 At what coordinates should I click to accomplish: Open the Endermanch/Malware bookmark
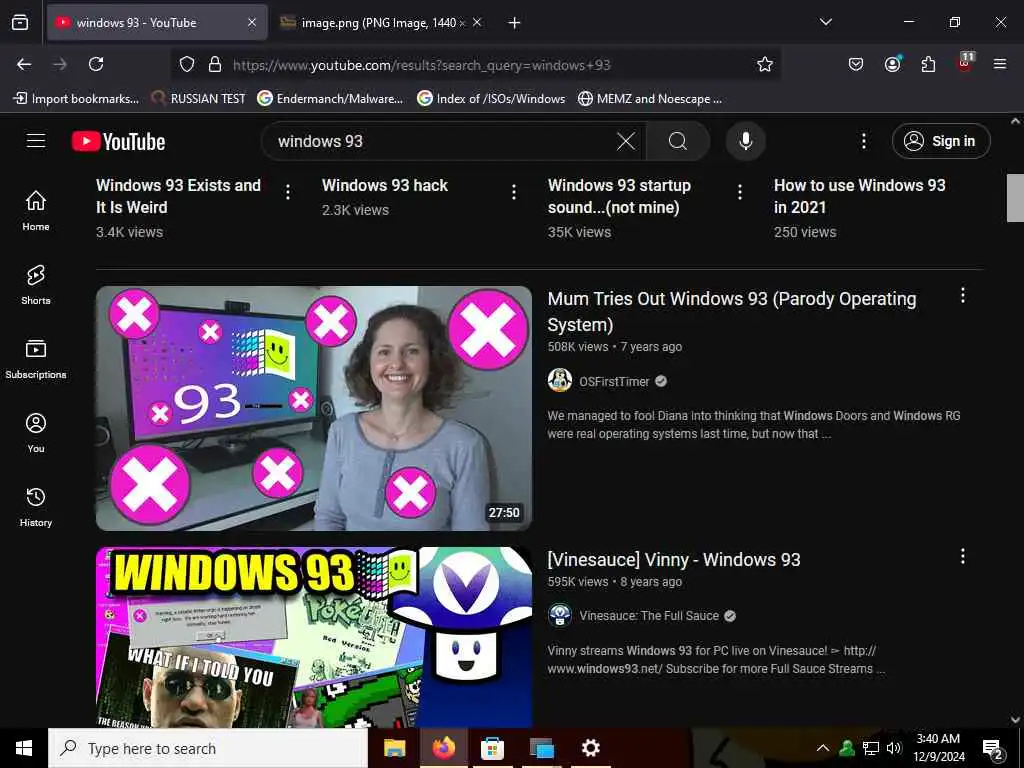point(330,99)
